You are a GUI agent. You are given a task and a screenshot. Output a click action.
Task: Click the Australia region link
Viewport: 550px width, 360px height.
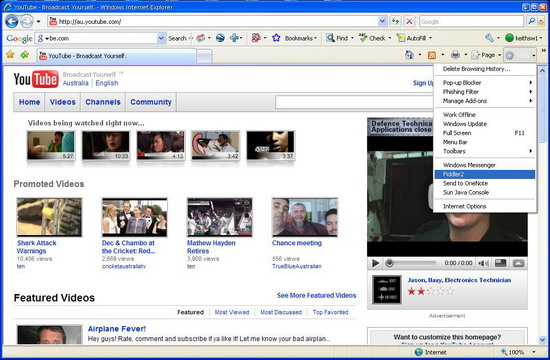coord(75,83)
